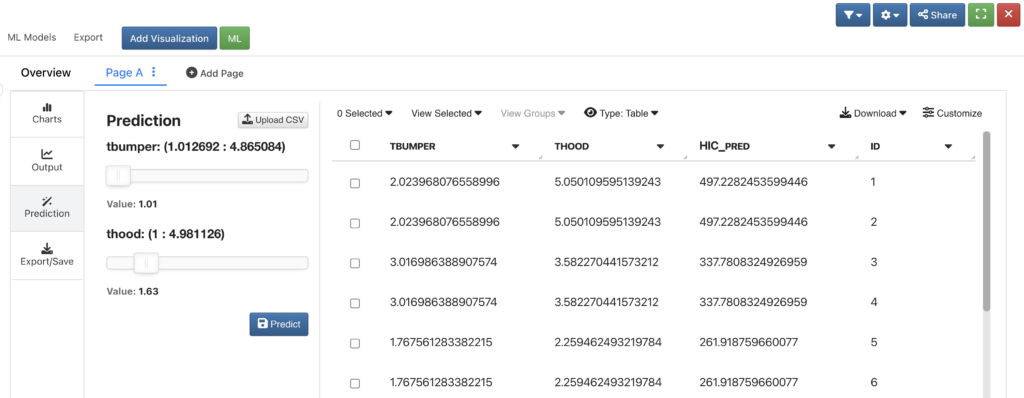
Task: Click the Customize button
Action: point(952,113)
